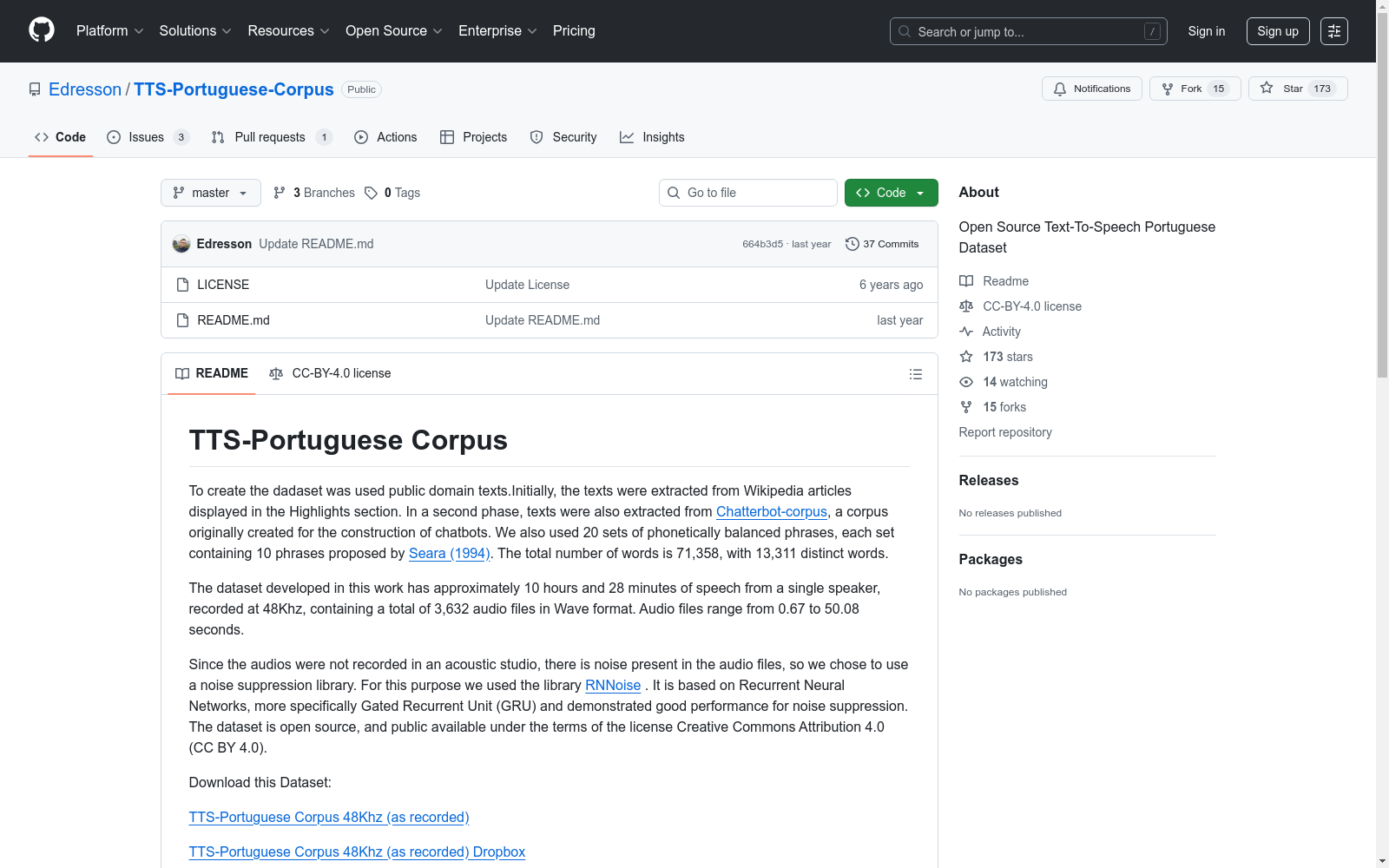Open the CC-BY-4.0 license link in About

(x=1020, y=306)
